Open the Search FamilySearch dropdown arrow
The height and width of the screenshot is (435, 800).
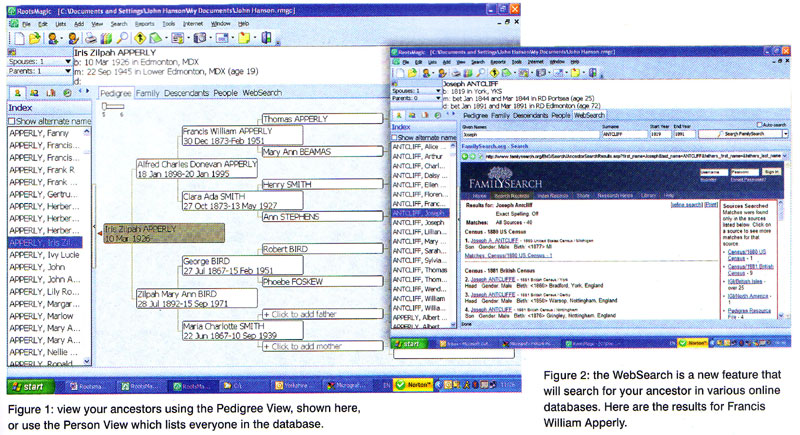click(x=785, y=134)
